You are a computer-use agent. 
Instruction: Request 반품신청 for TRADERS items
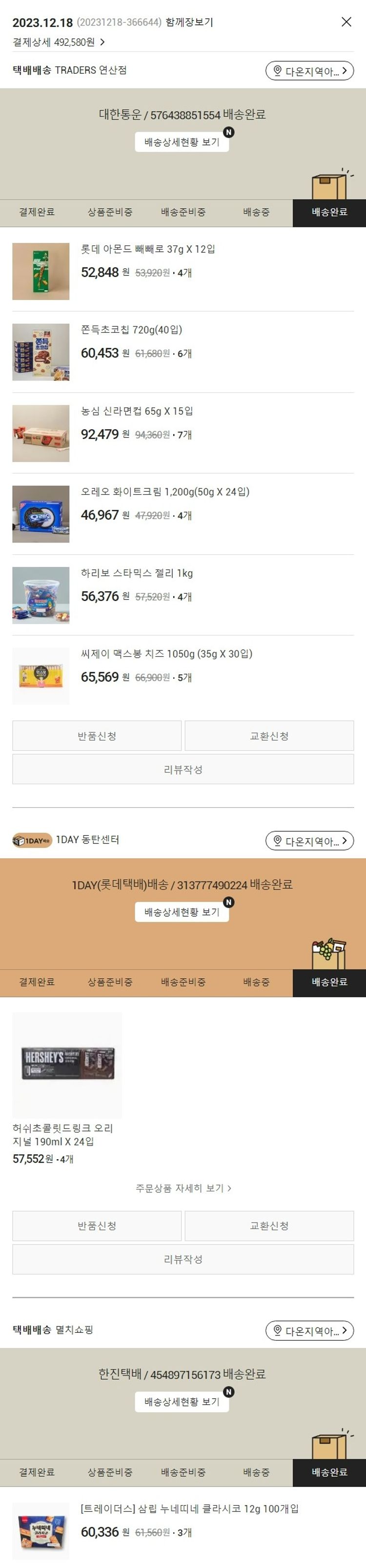click(97, 736)
